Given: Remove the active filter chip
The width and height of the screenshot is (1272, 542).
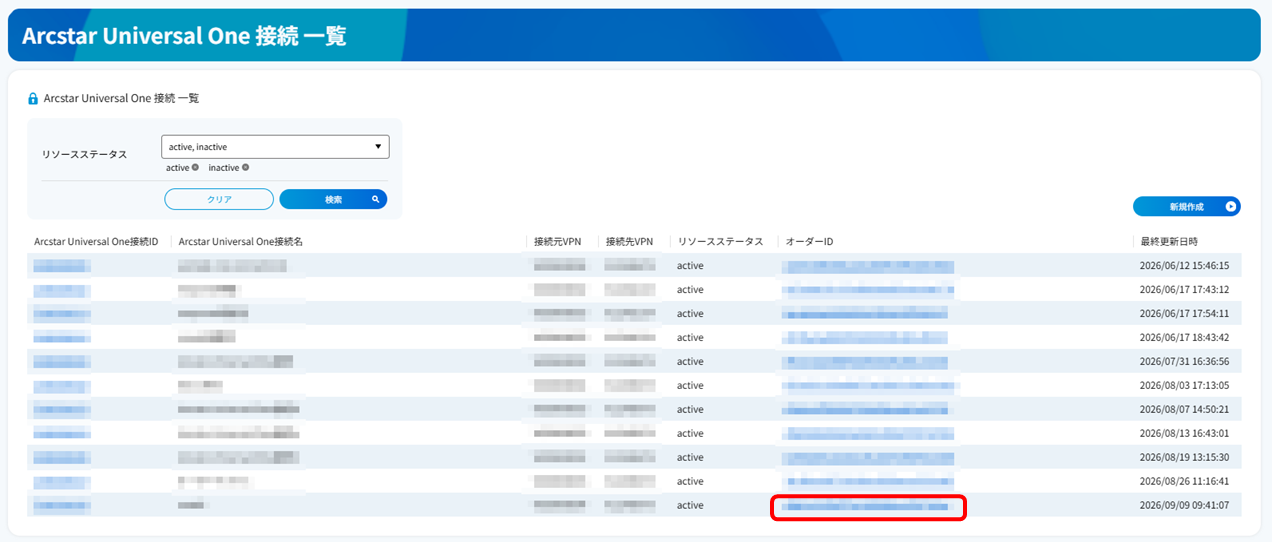Looking at the screenshot, I should click(195, 167).
